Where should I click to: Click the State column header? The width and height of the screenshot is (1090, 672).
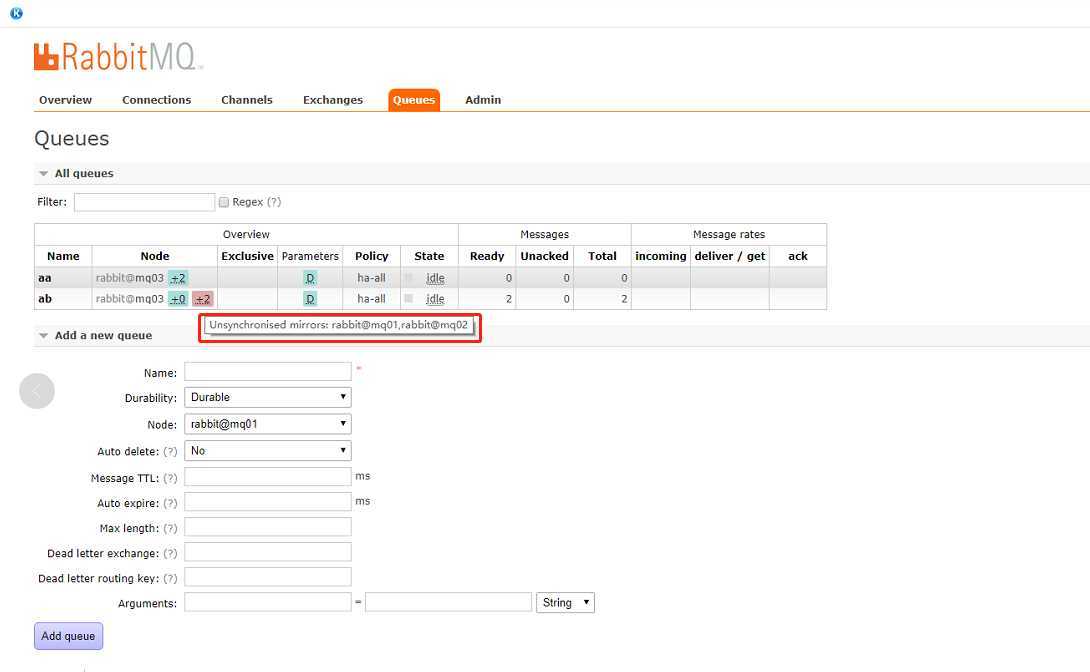(x=429, y=256)
